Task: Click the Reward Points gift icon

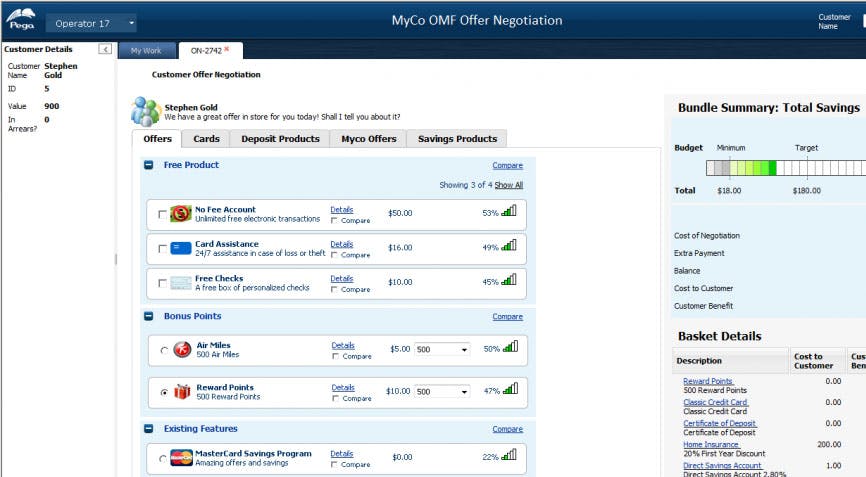Action: [x=182, y=392]
